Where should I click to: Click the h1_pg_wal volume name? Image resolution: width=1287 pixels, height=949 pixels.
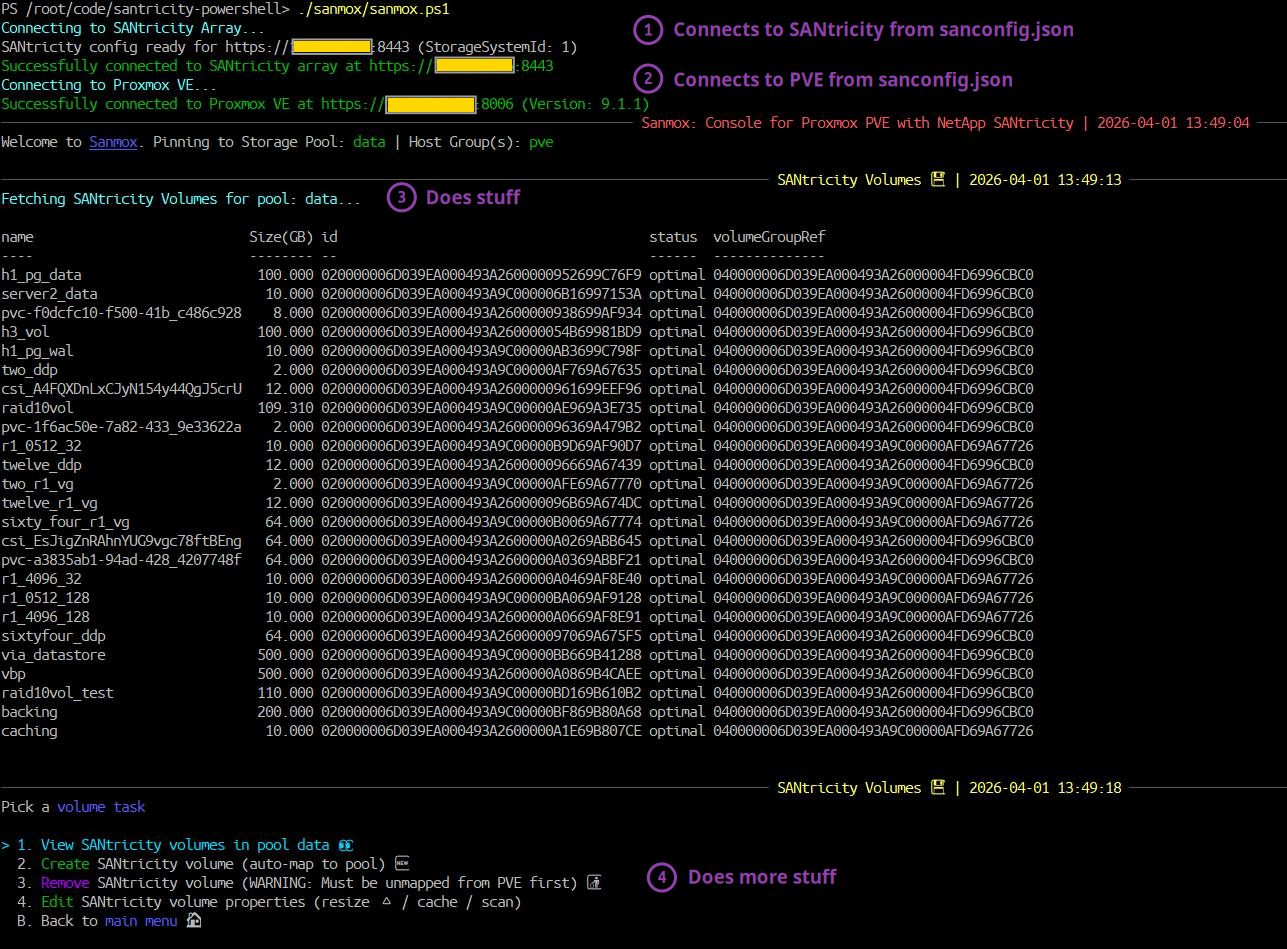click(x=37, y=351)
